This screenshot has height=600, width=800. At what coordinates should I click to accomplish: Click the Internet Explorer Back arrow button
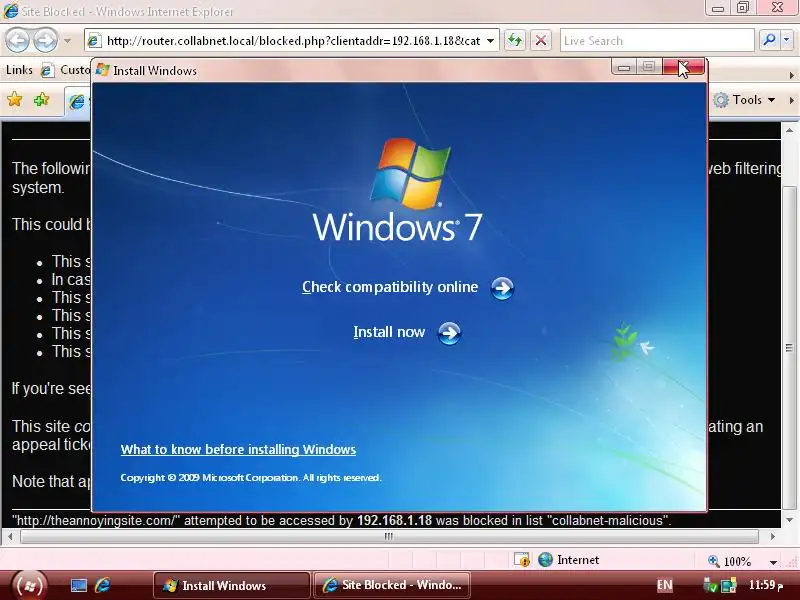tap(18, 40)
